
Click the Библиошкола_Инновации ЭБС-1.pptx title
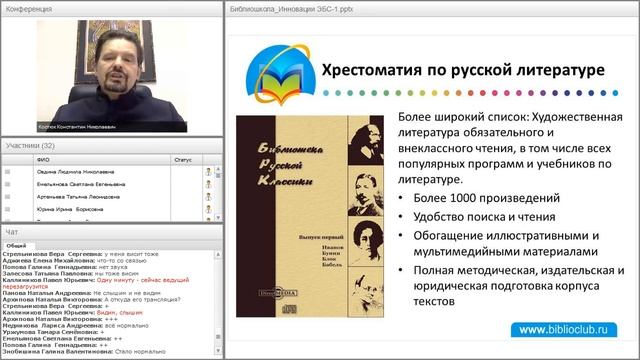coord(291,9)
